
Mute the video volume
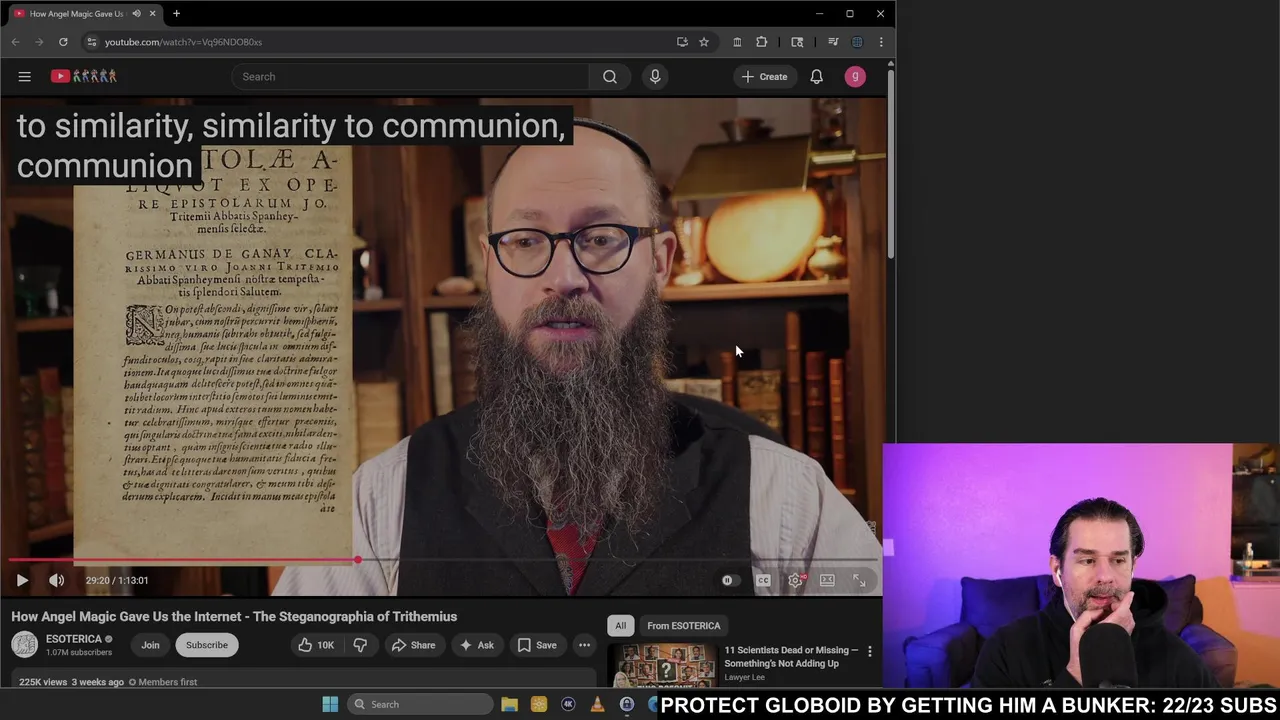coord(57,580)
